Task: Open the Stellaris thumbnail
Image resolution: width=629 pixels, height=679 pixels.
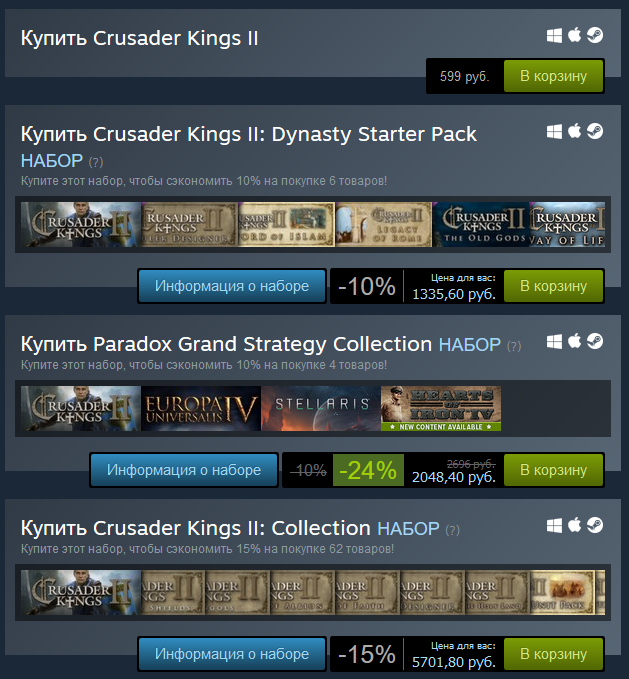Action: pos(321,408)
